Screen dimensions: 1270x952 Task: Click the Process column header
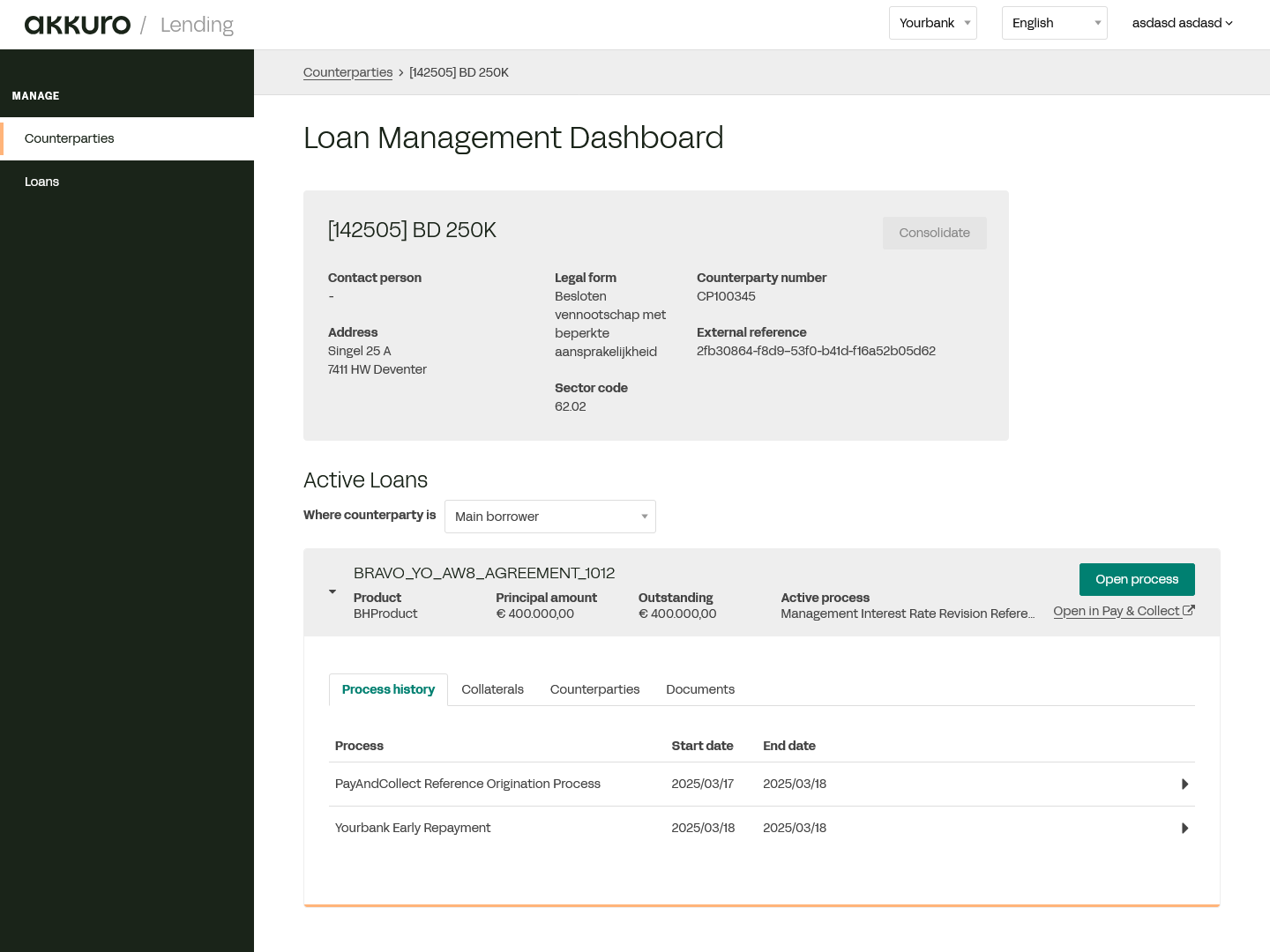tap(359, 746)
